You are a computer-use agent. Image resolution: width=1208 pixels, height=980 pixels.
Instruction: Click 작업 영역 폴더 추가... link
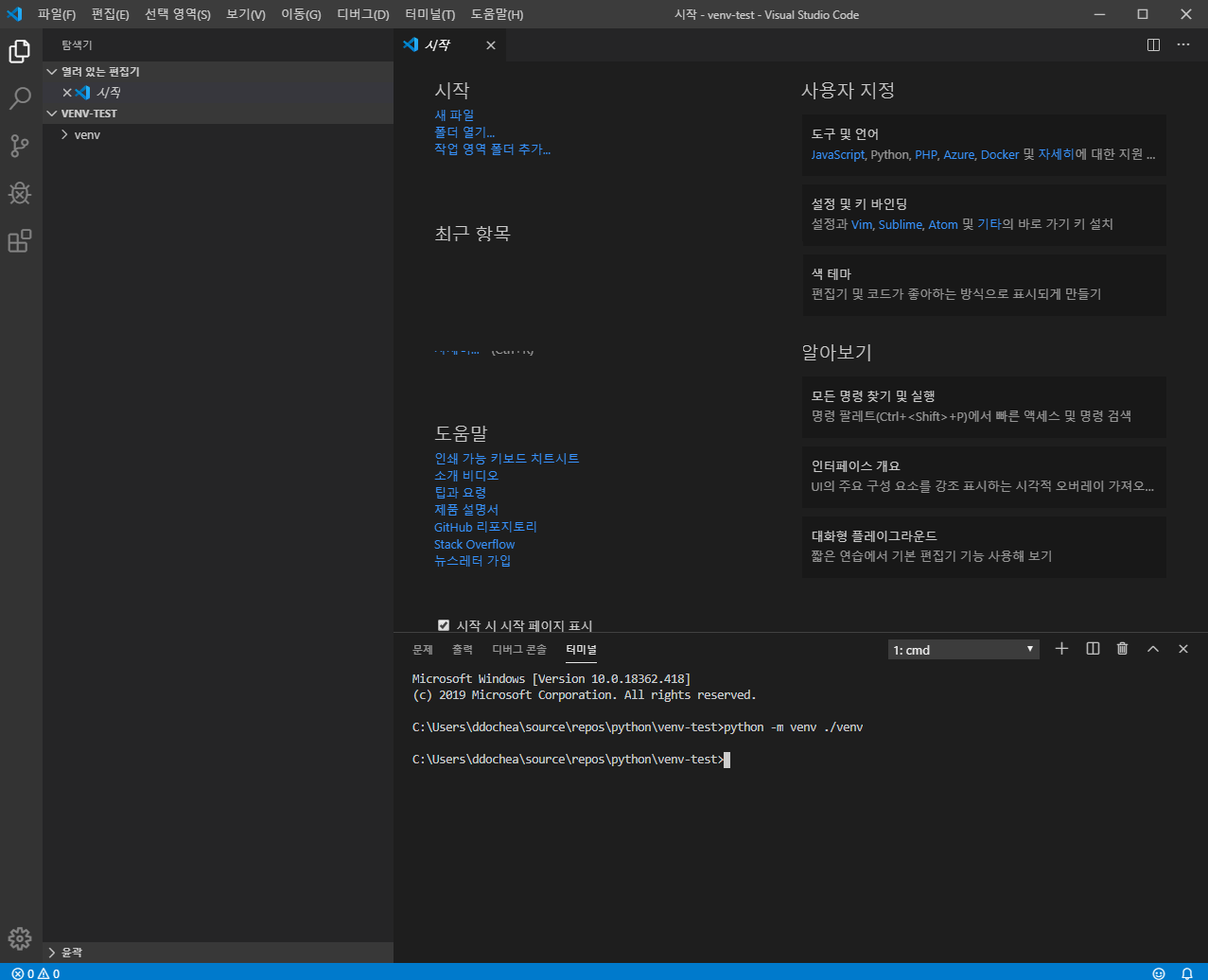tap(492, 149)
